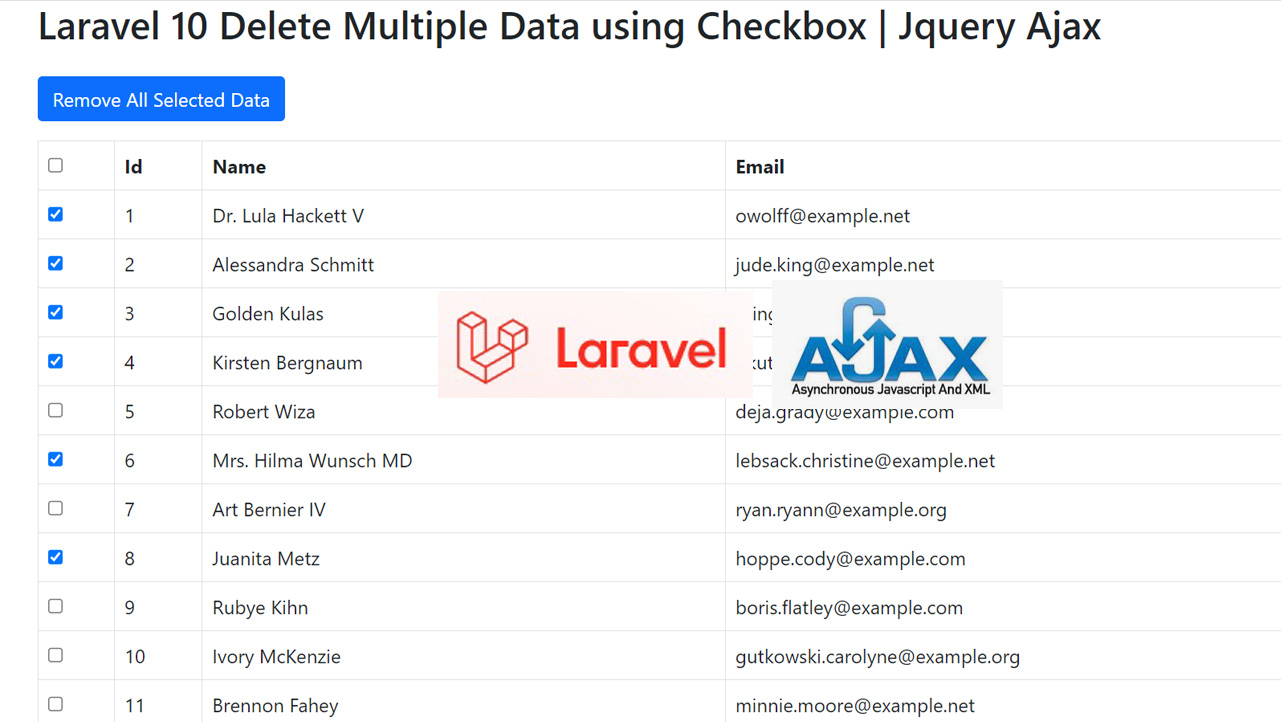Viewport: 1281px width, 722px height.
Task: Click the name Ivory McKenzie
Action: click(x=276, y=657)
